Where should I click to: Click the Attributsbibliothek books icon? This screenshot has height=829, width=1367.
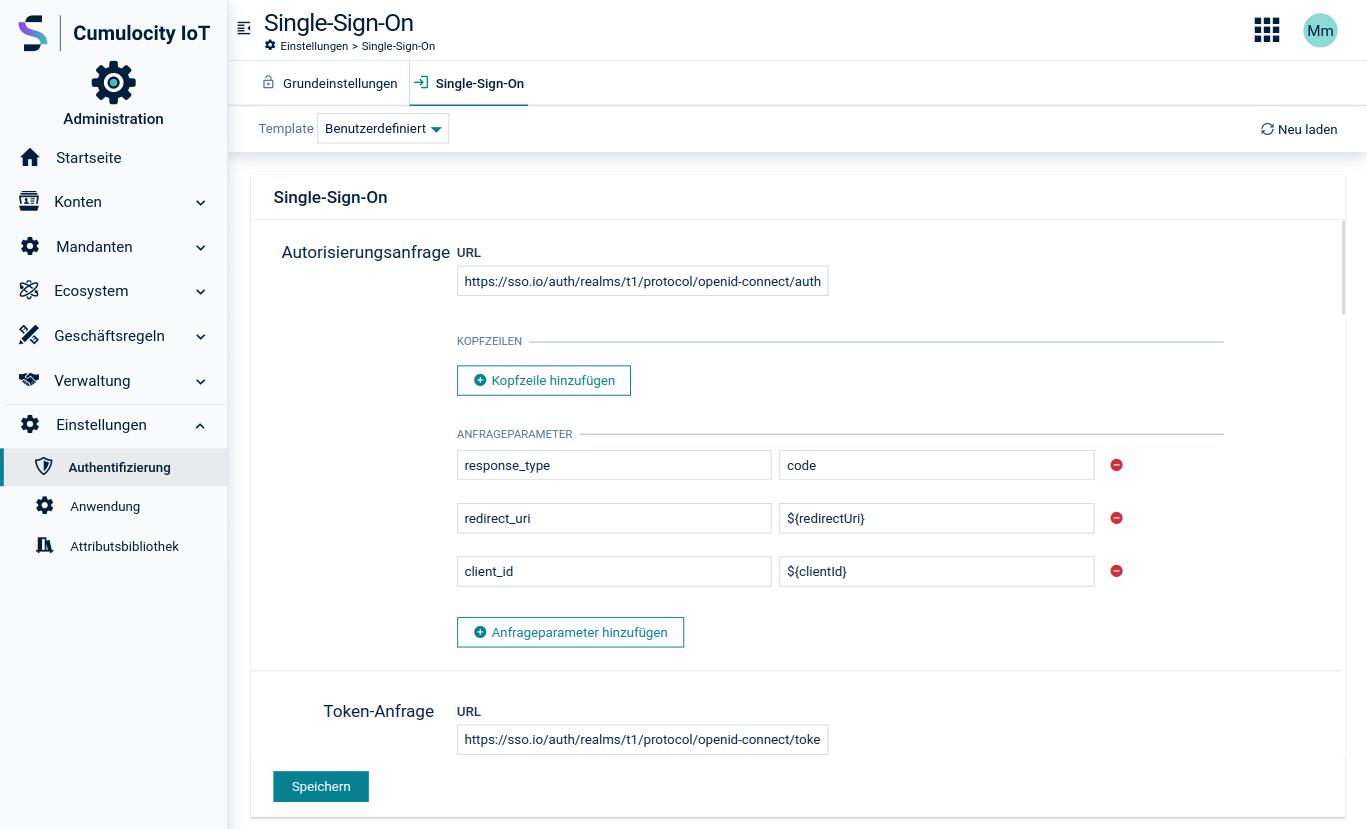44,546
